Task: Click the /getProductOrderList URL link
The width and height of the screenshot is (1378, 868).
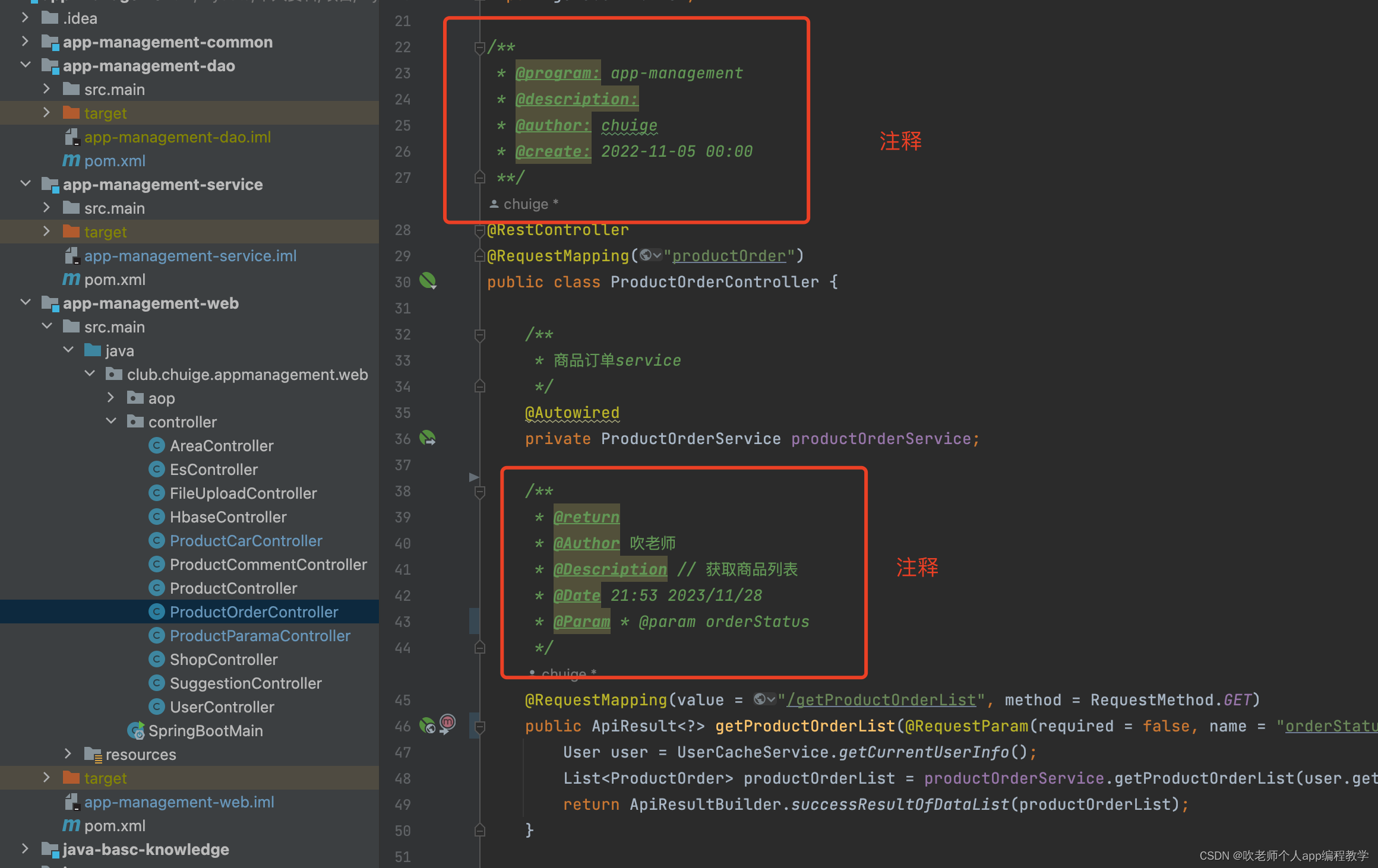Action: pyautogui.click(x=881, y=700)
